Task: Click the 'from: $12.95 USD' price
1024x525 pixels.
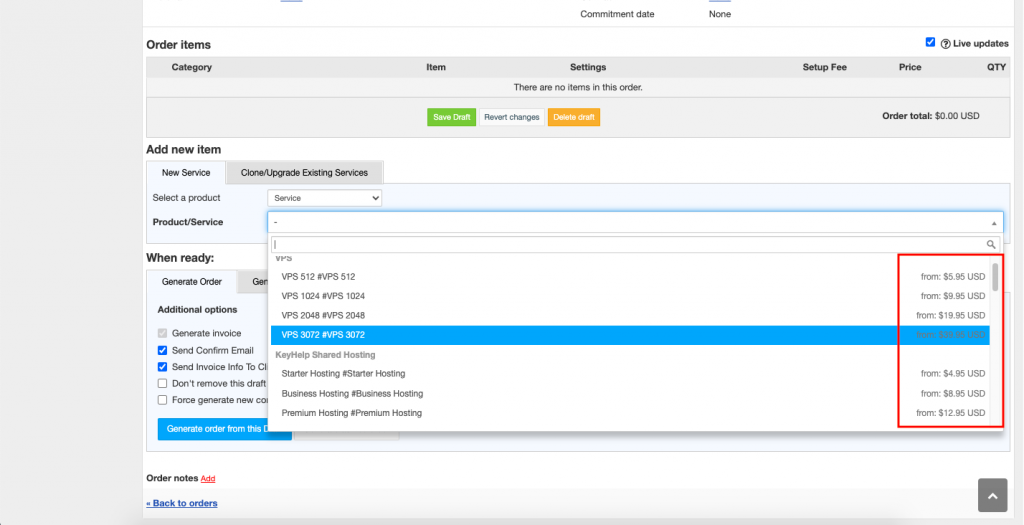Action: (x=950, y=413)
